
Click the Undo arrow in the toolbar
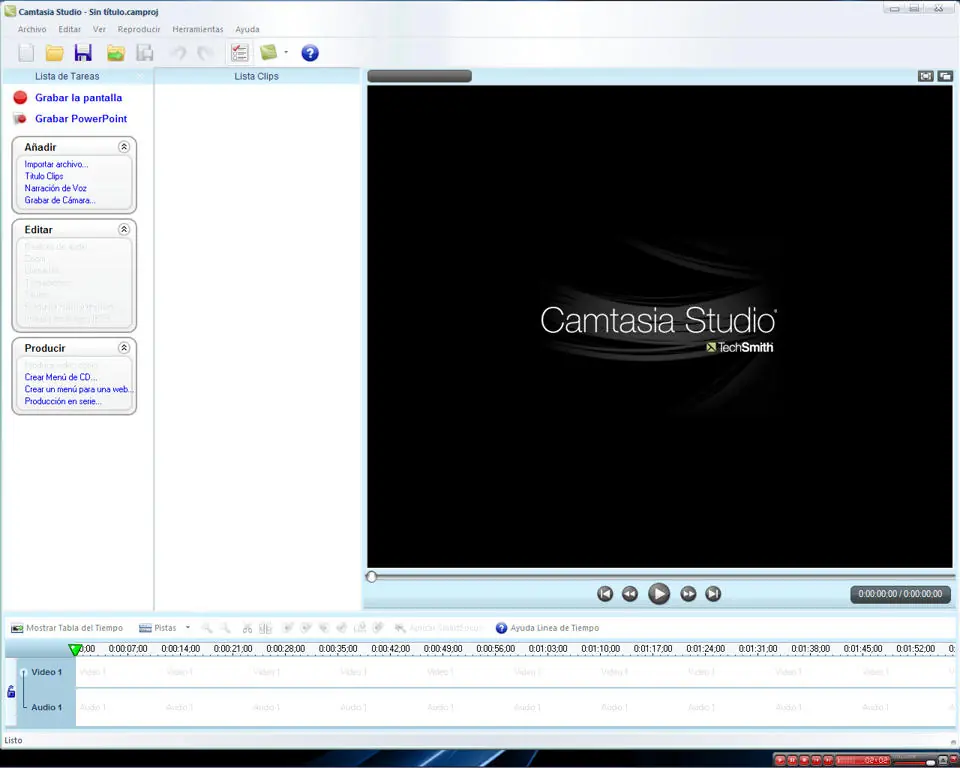pyautogui.click(x=179, y=53)
